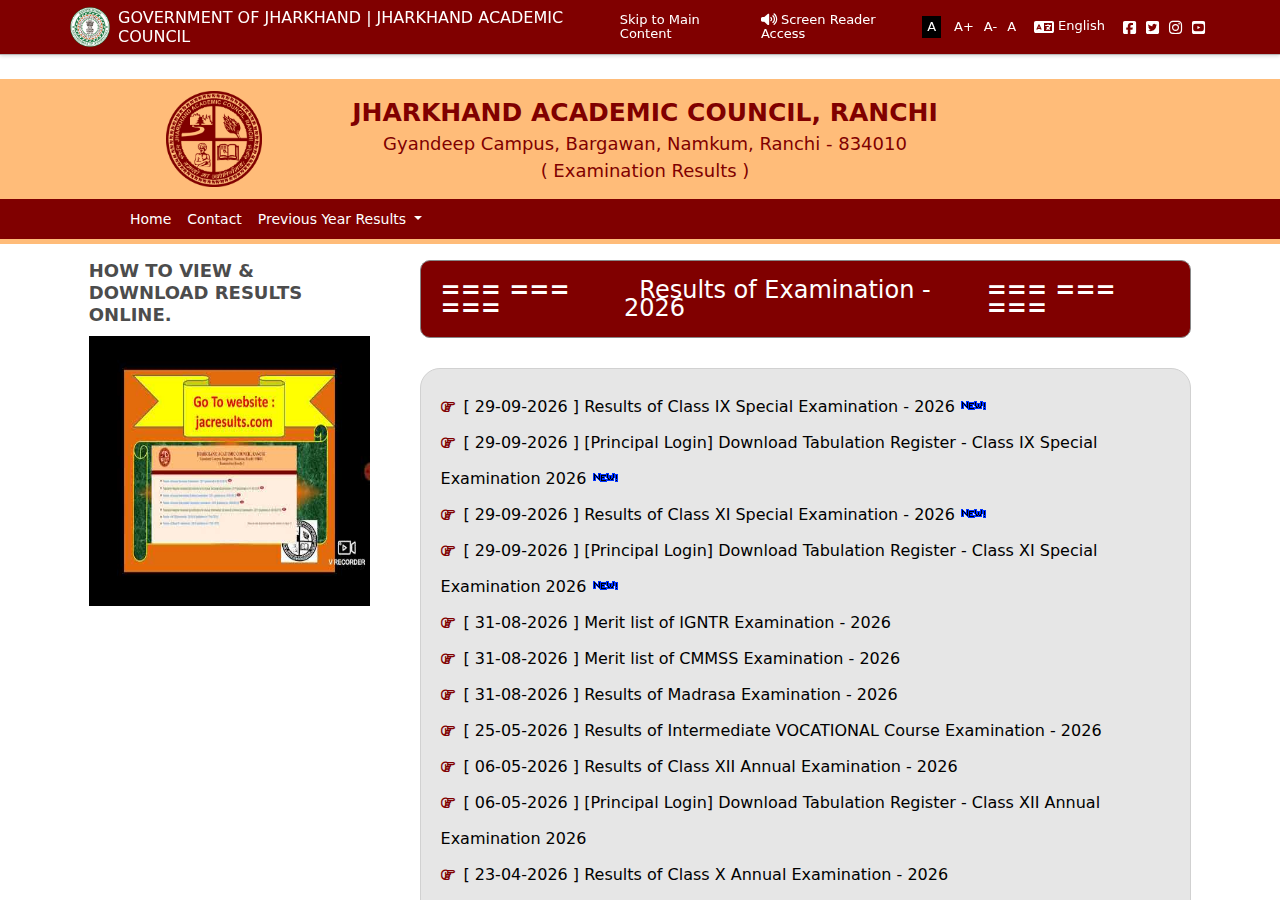The image size is (1280, 900).
Task: Click the Jharkhand government emblem icon
Action: 90,27
